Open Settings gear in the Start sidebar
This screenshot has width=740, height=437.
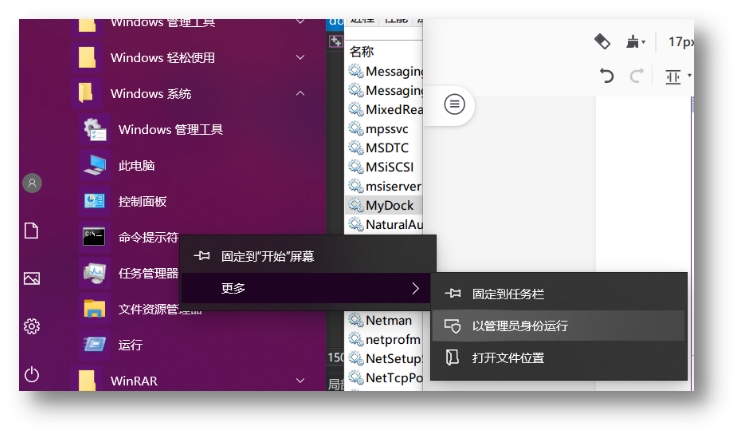point(32,326)
